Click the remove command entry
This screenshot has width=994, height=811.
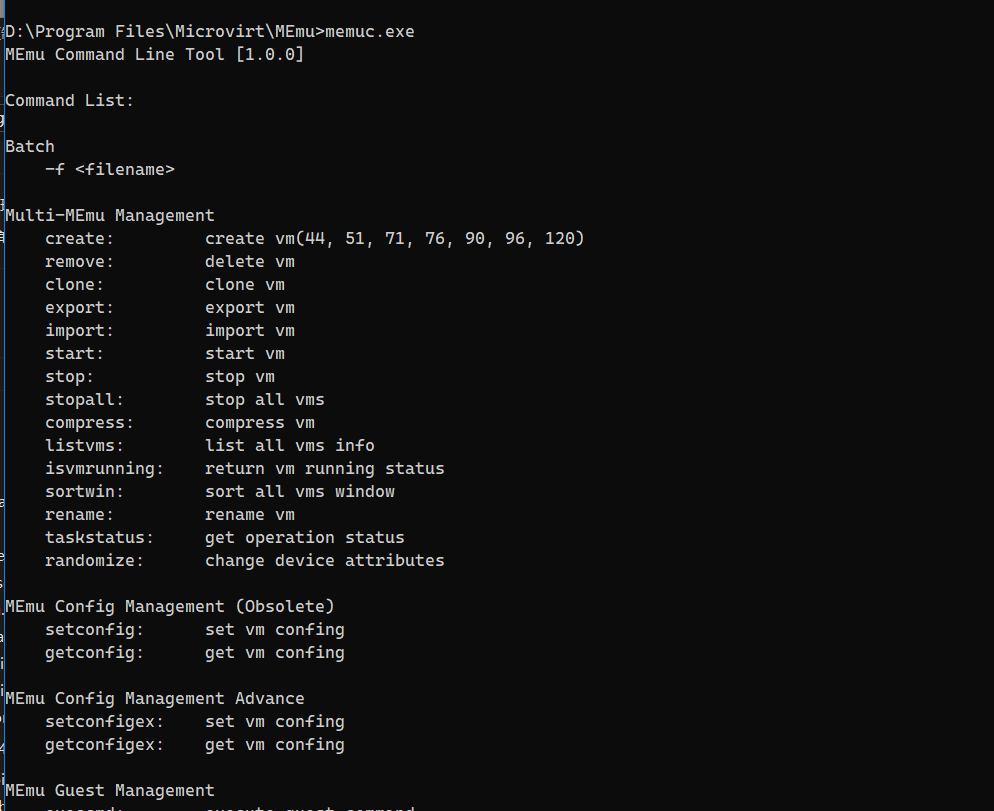80,261
